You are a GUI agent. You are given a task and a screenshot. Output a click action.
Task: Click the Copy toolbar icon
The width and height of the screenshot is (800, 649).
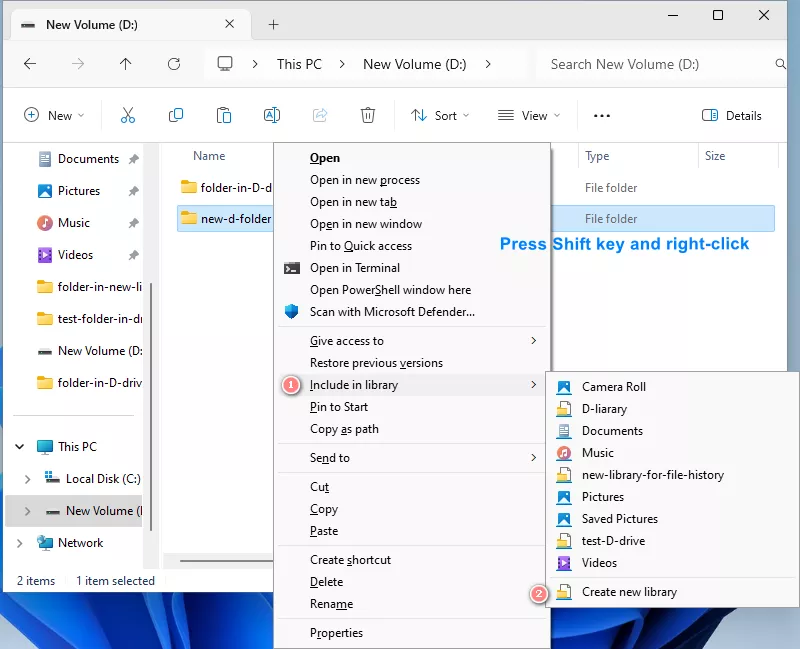coord(176,115)
